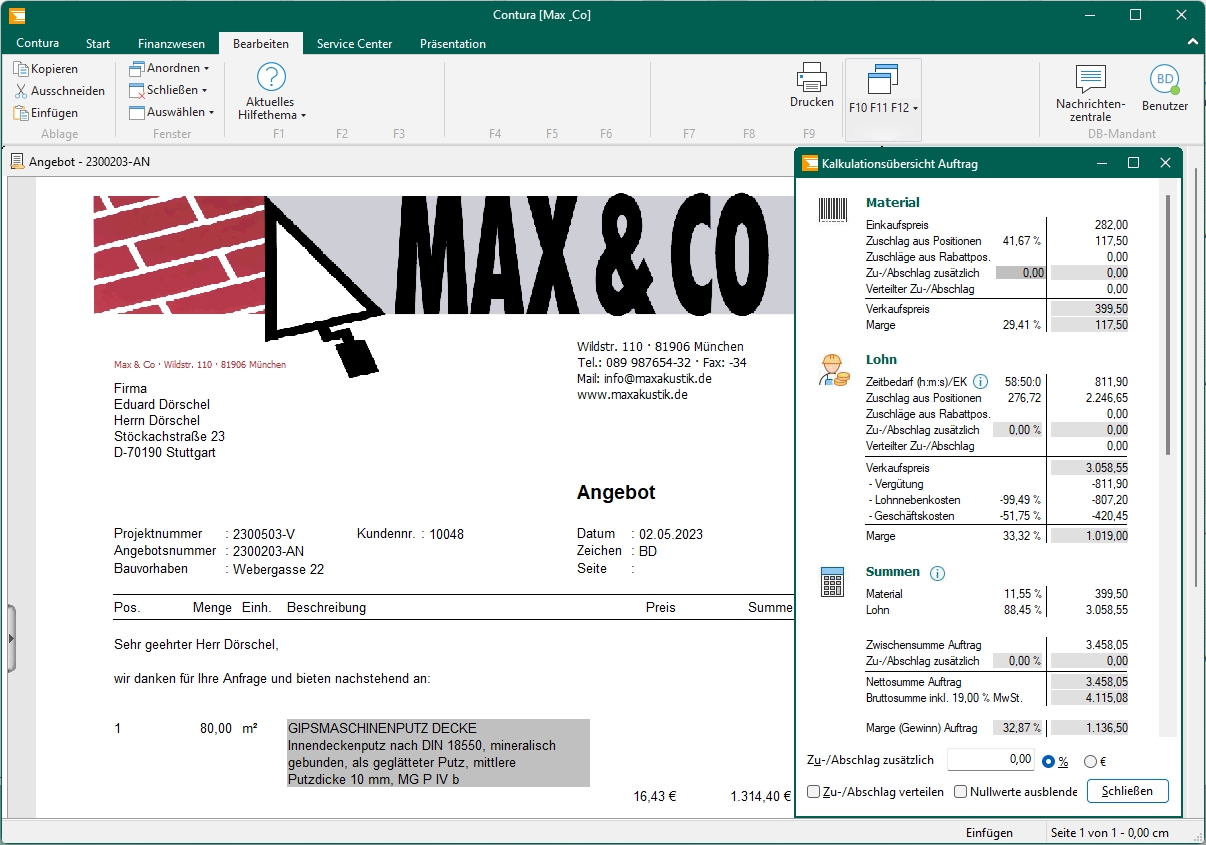Click the Benutzer BD avatar icon
The image size is (1206, 845).
point(1164,79)
